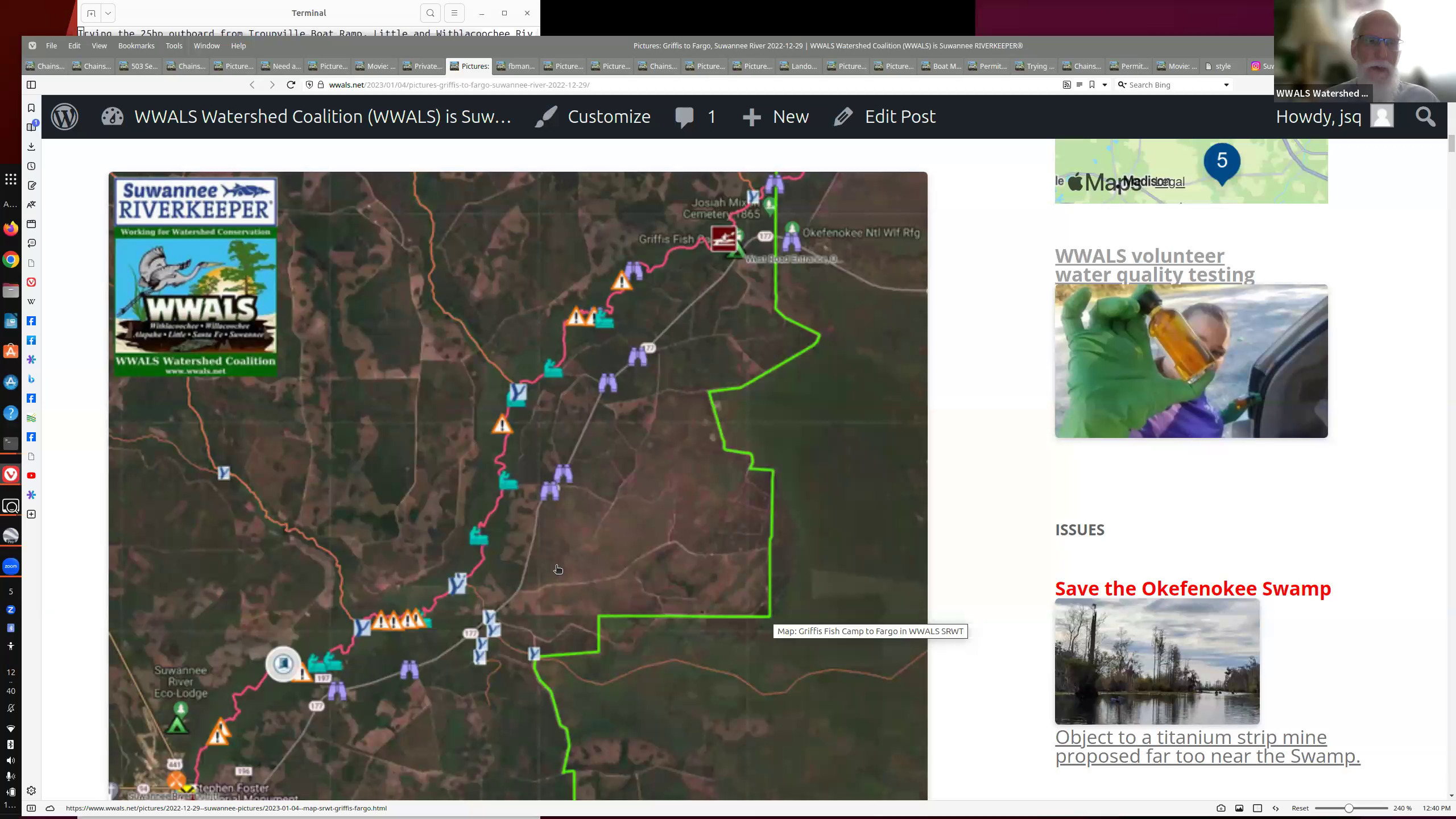Switch to the Lando... tab
The image size is (1456, 819).
tap(799, 66)
